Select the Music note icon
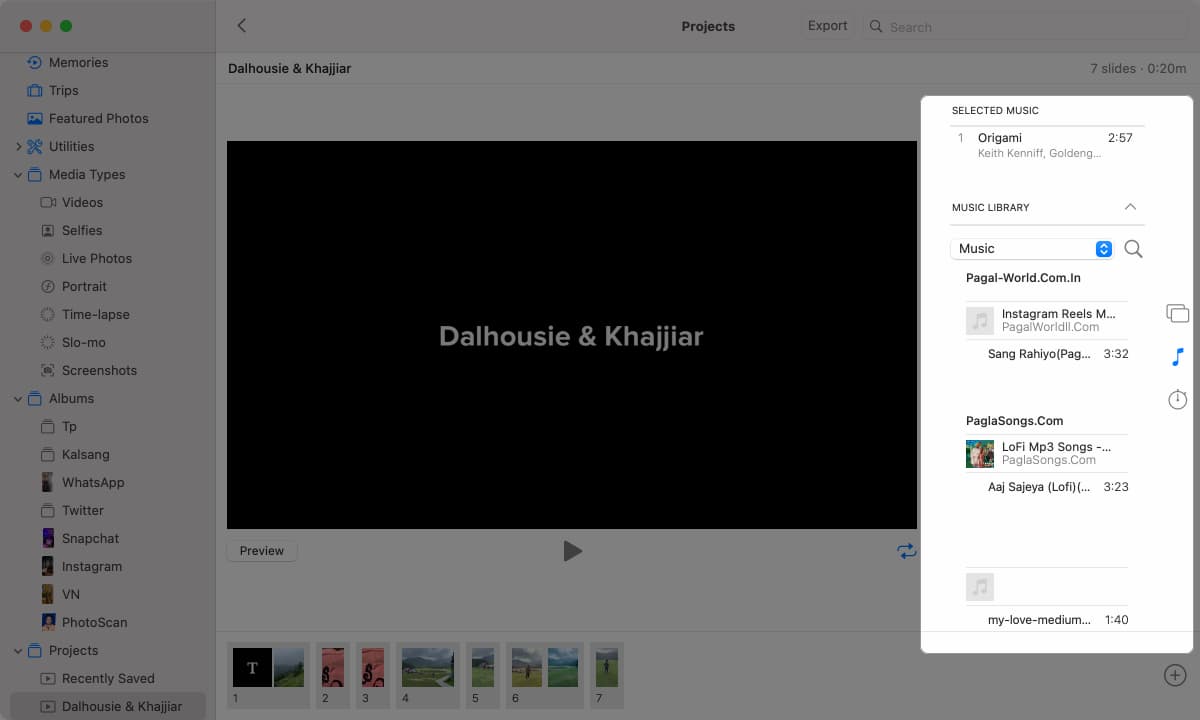The width and height of the screenshot is (1200, 720). click(x=1177, y=357)
